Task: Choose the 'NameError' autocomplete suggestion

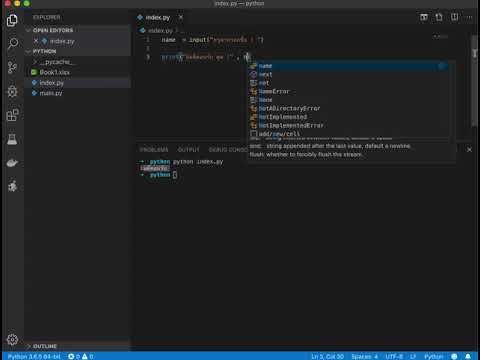Action: coord(349,91)
